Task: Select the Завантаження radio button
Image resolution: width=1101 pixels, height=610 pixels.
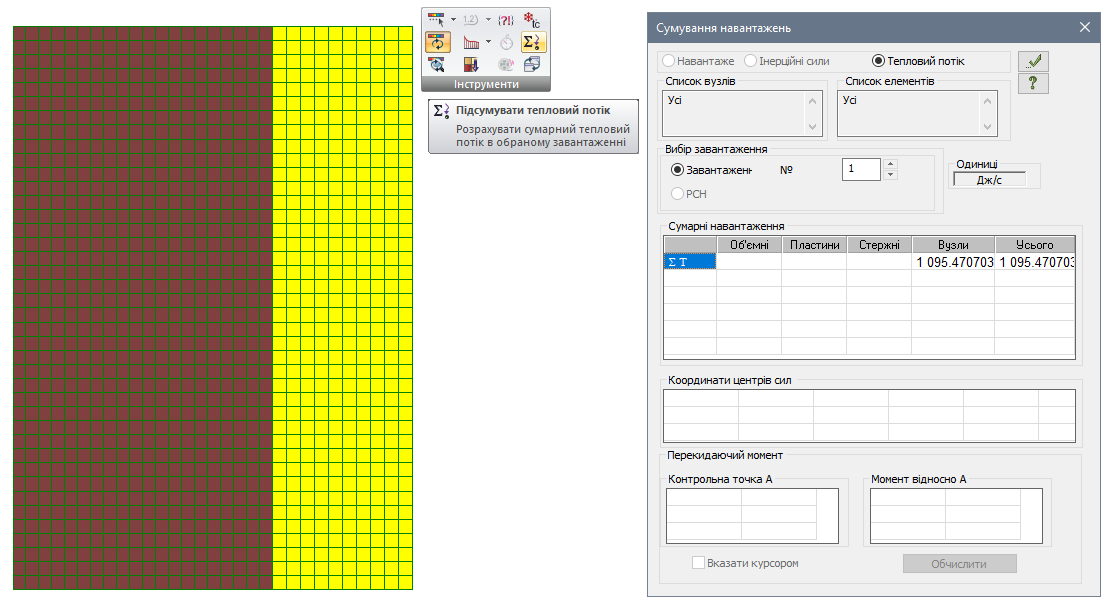Action: pos(678,170)
